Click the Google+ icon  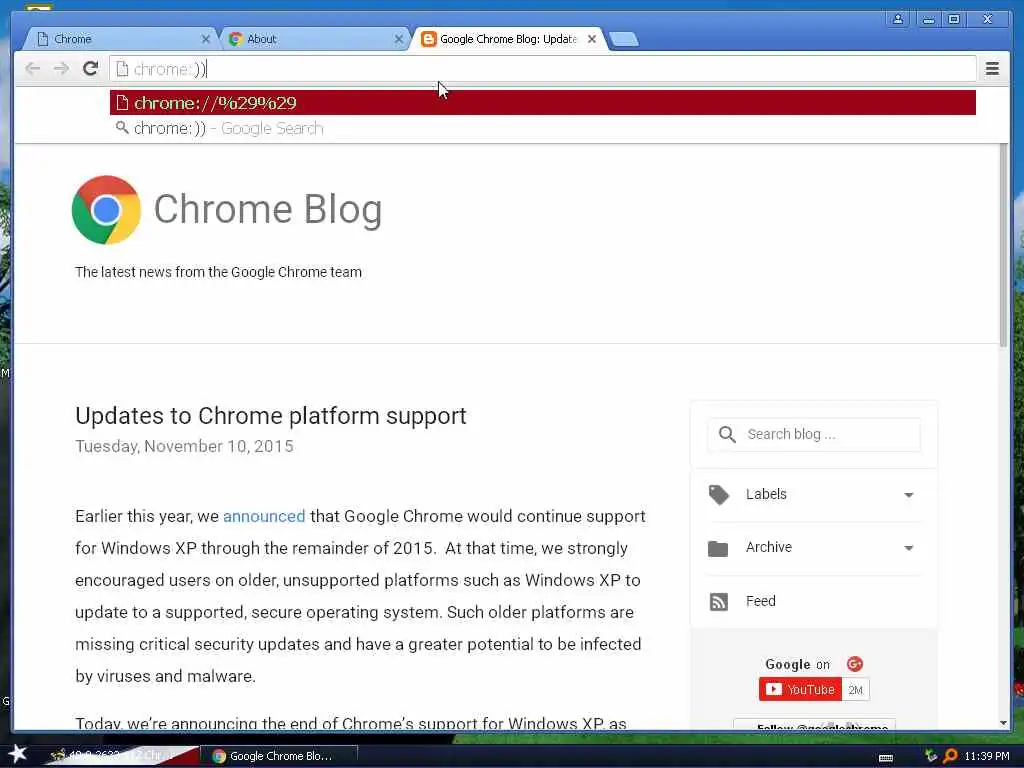pyautogui.click(x=855, y=664)
